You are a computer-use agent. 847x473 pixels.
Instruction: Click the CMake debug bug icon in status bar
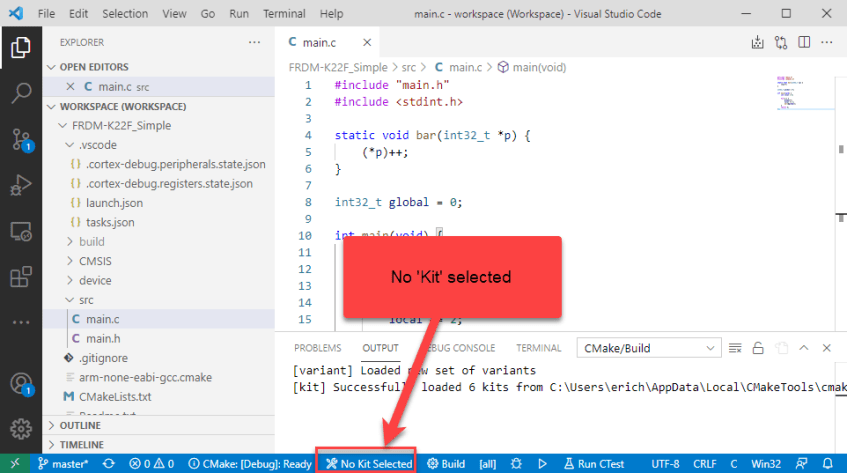(x=516, y=464)
